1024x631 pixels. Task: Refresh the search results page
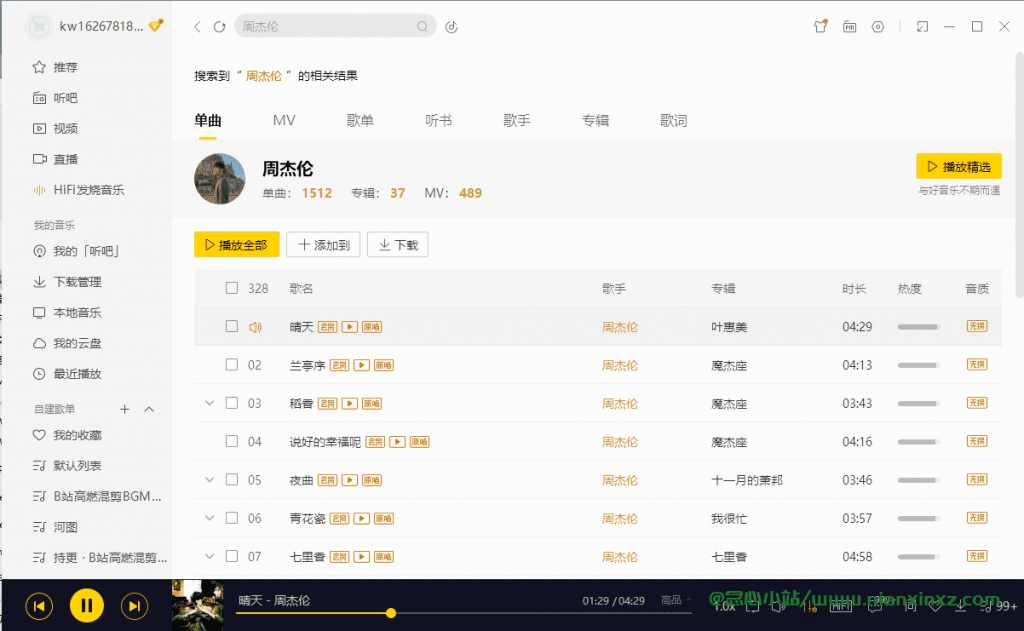[219, 27]
